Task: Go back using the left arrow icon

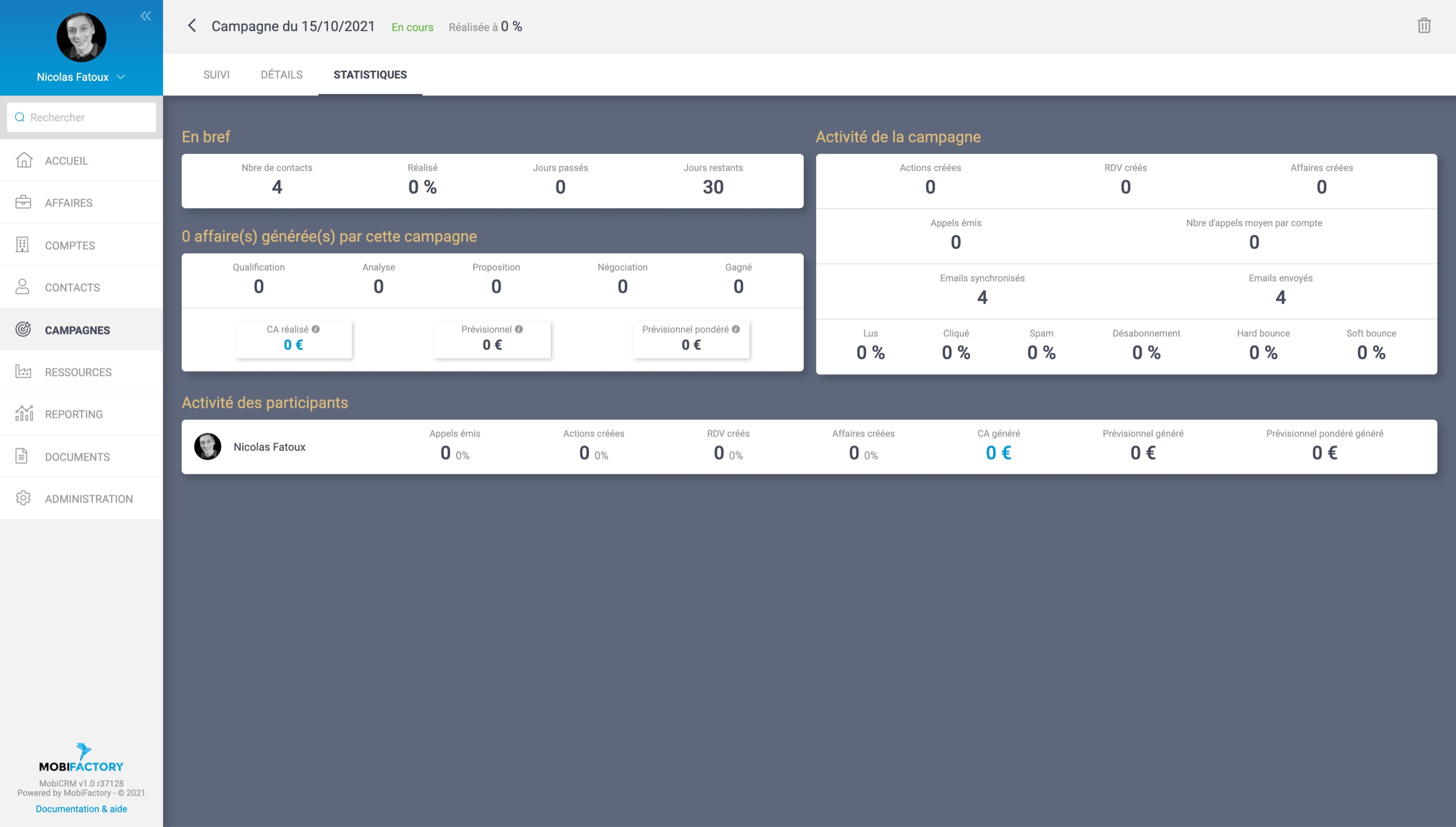Action: click(192, 25)
